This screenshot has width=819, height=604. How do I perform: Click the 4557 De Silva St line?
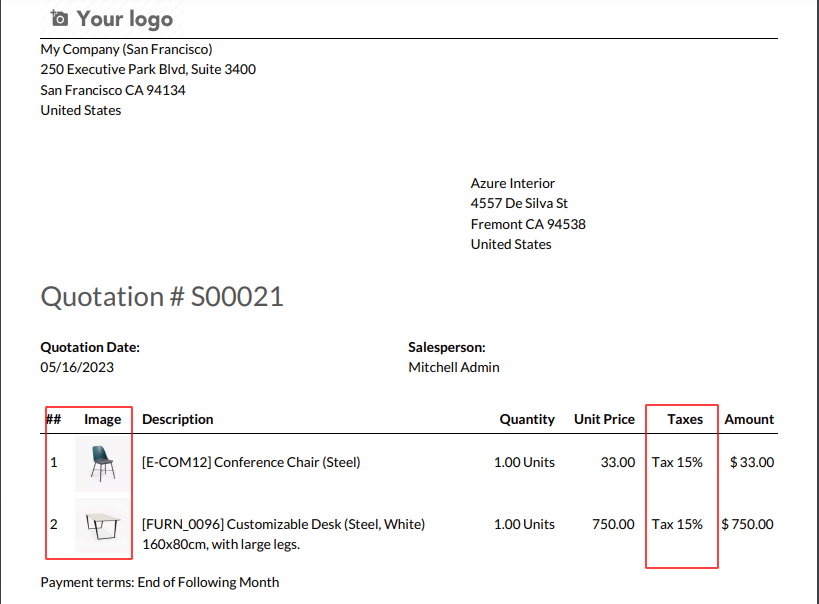(519, 203)
